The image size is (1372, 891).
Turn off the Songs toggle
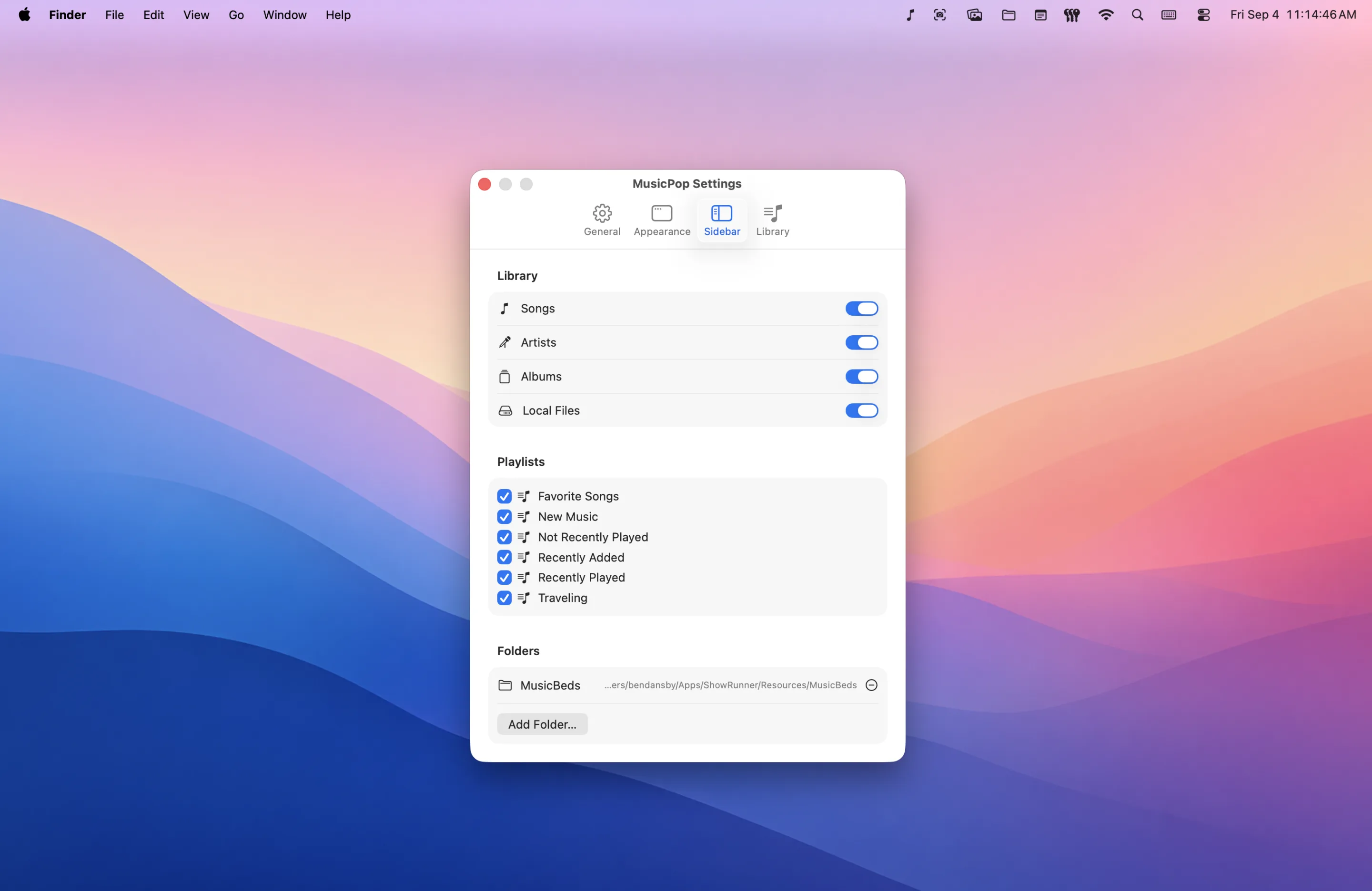[861, 308]
